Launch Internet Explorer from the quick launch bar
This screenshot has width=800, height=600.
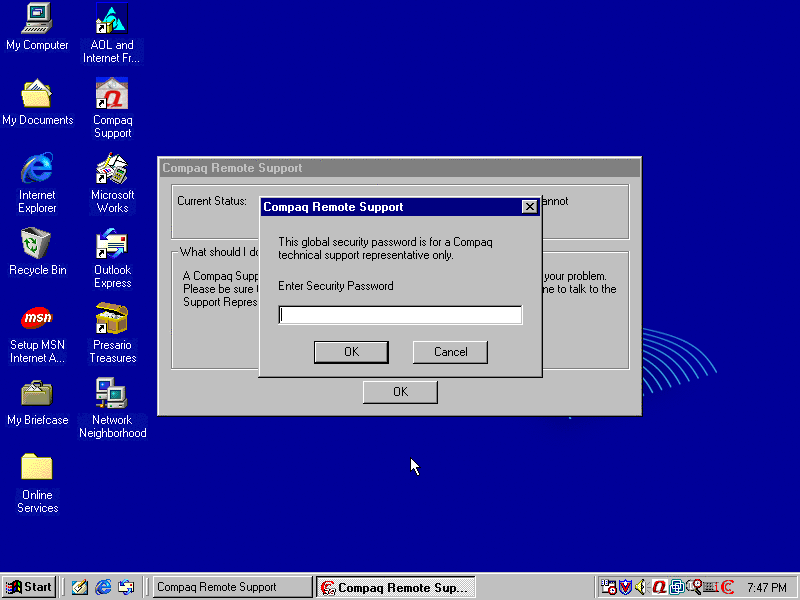click(x=103, y=587)
